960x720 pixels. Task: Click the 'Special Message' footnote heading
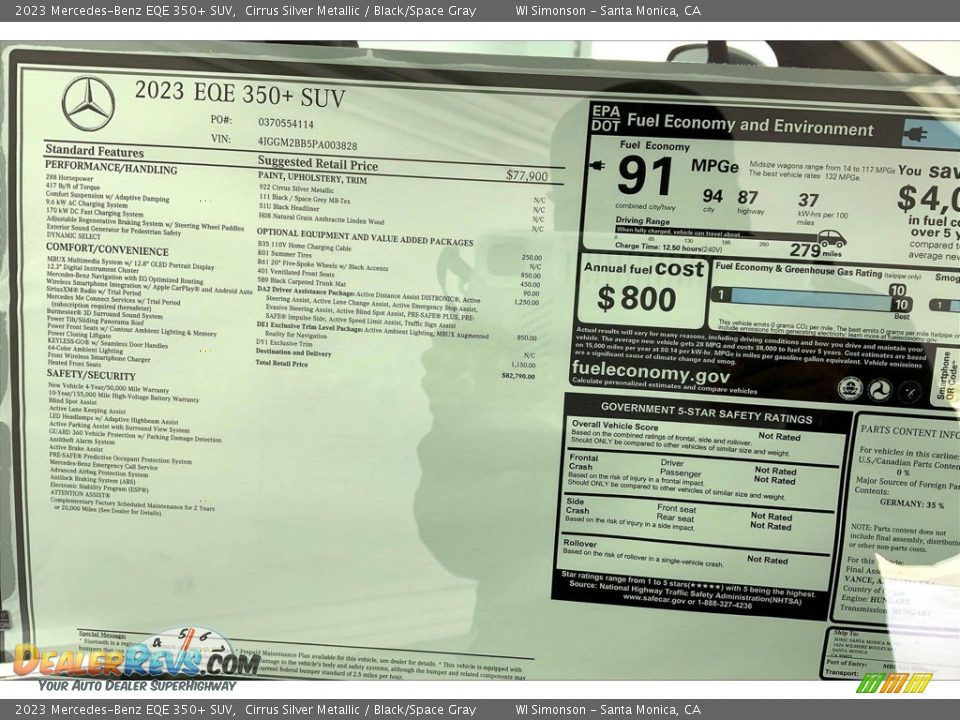point(102,635)
